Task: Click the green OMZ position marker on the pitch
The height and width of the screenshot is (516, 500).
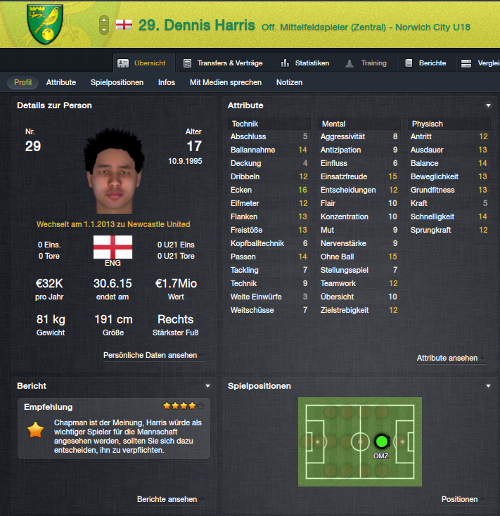Action: (x=382, y=441)
